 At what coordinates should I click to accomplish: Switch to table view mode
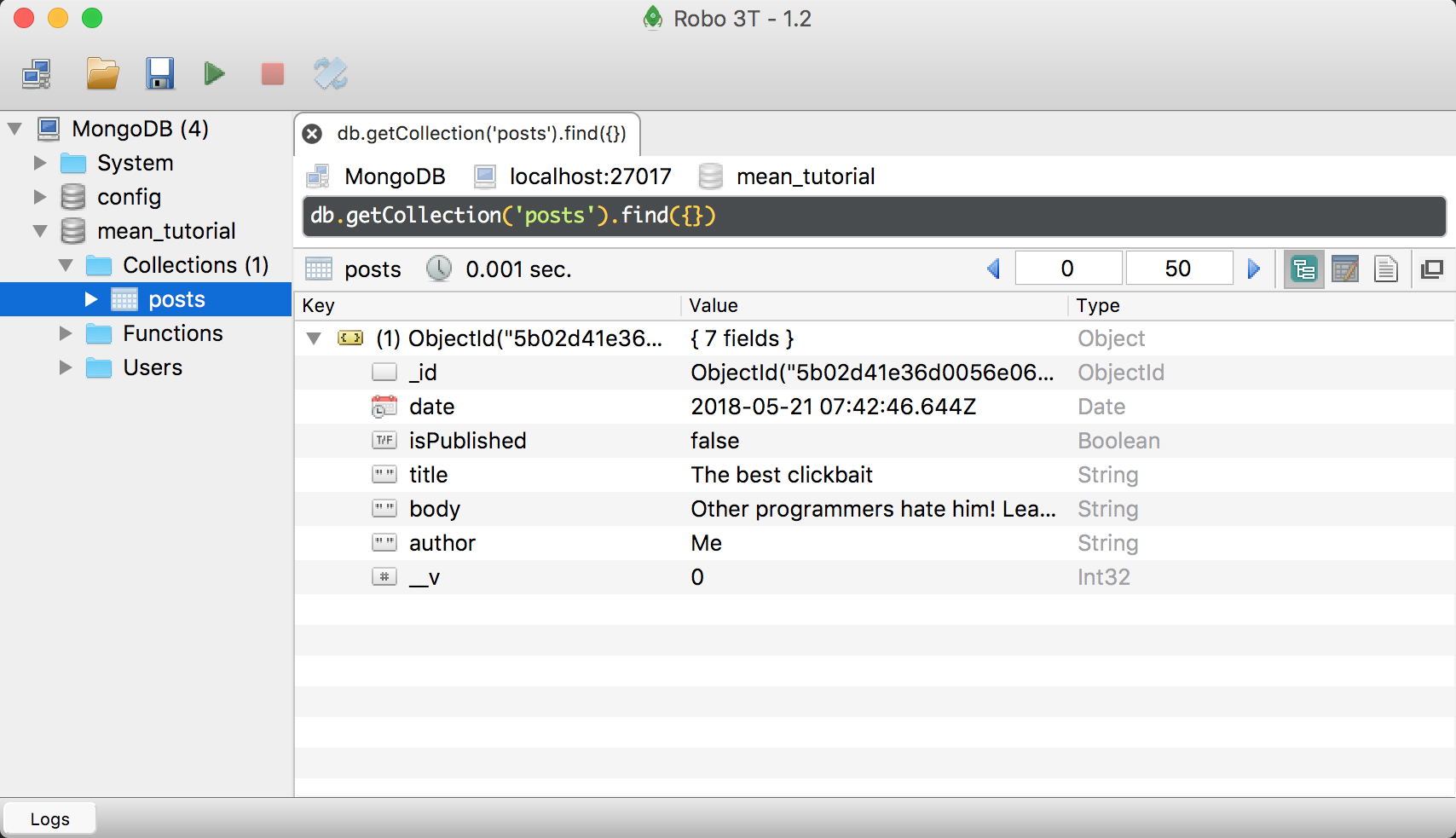(x=1345, y=269)
